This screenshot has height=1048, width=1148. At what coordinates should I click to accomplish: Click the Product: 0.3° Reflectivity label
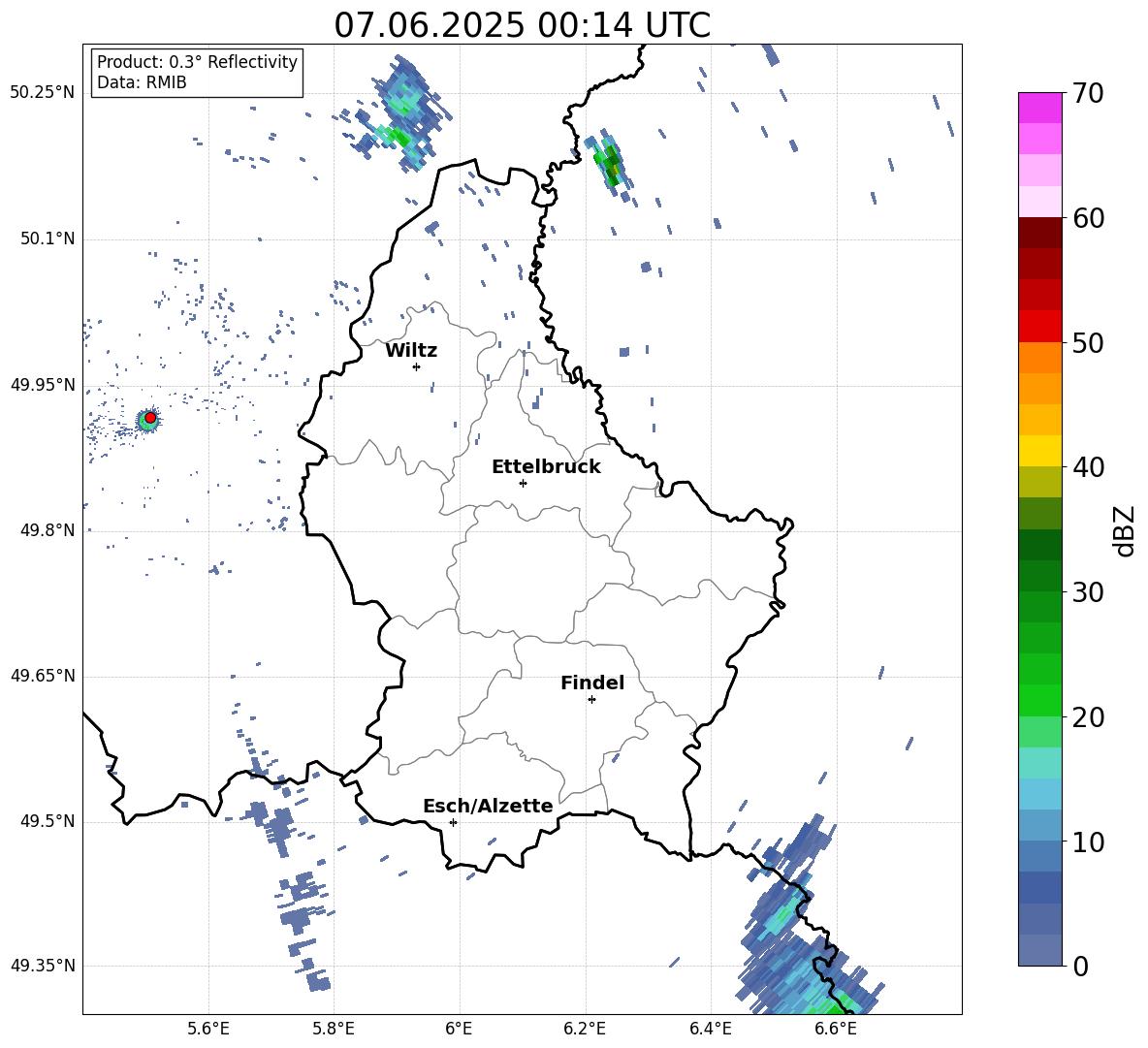tap(197, 62)
